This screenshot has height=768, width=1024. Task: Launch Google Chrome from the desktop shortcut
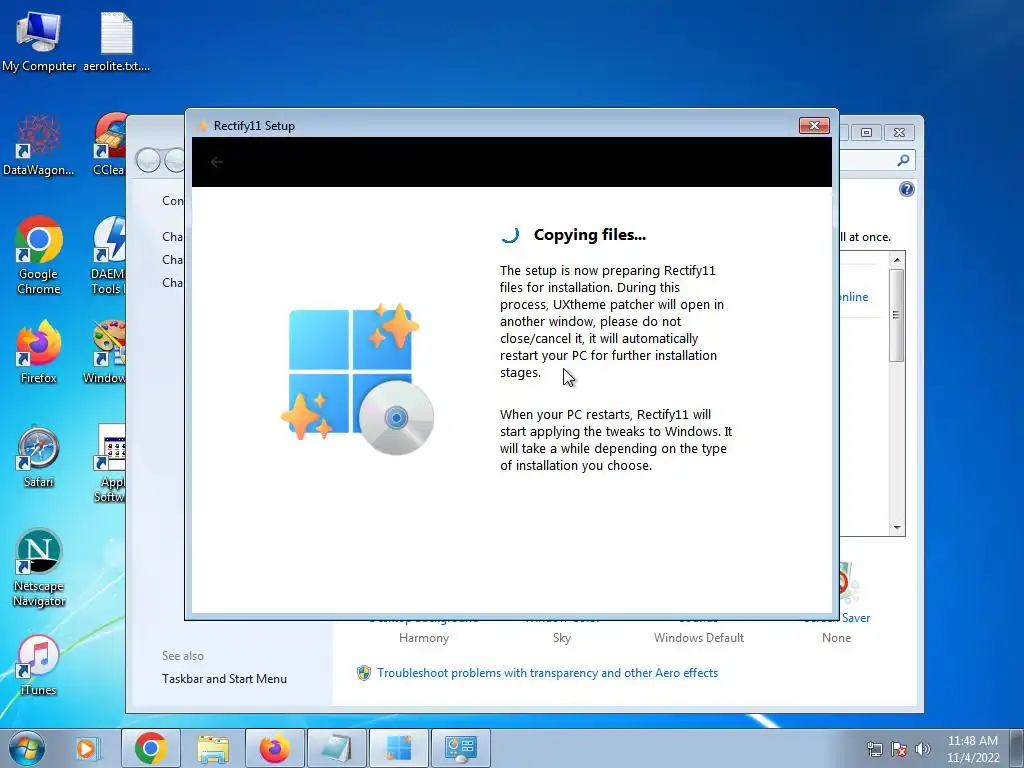pyautogui.click(x=39, y=255)
